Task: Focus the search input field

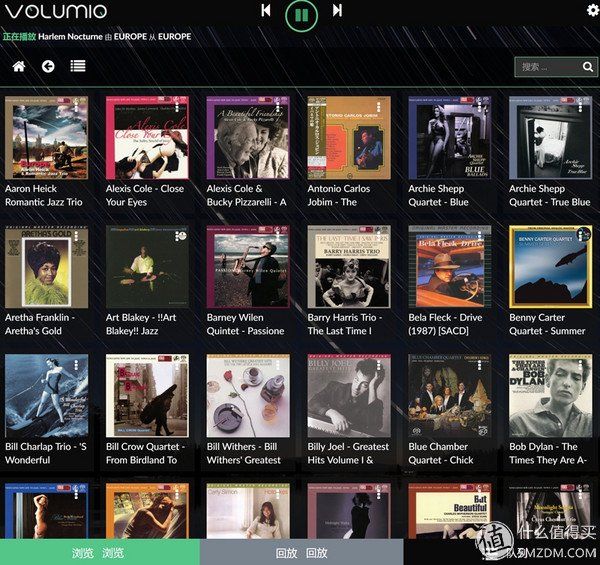Action: (x=546, y=67)
